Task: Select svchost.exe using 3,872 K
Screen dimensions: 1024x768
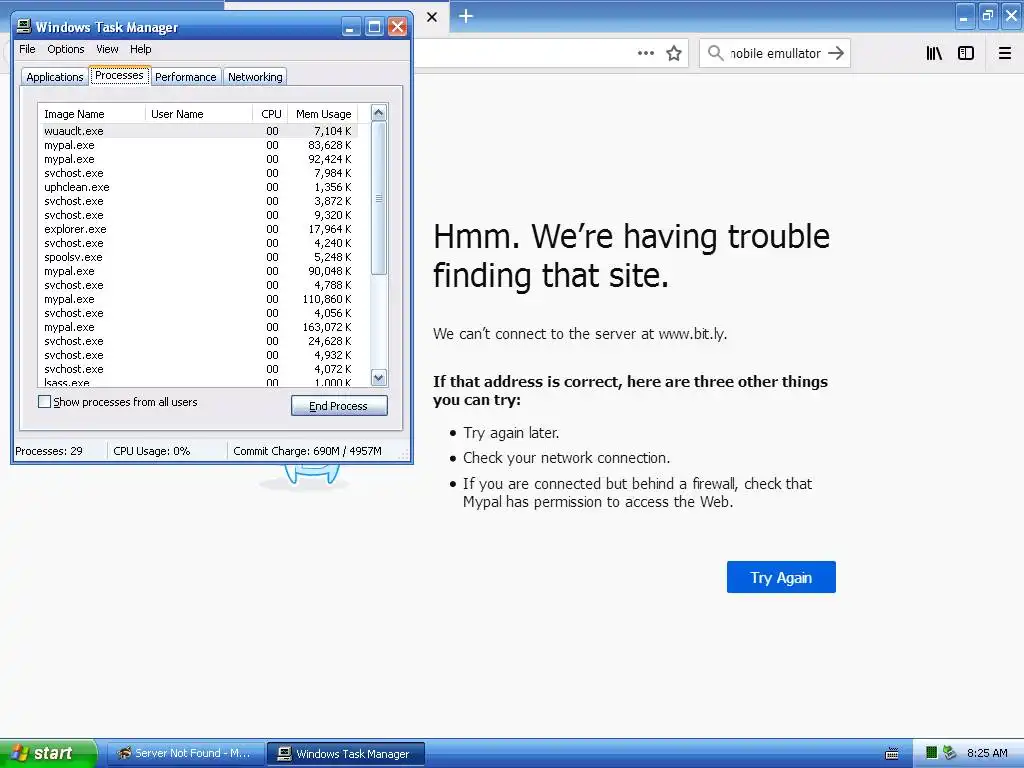Action: pos(199,200)
